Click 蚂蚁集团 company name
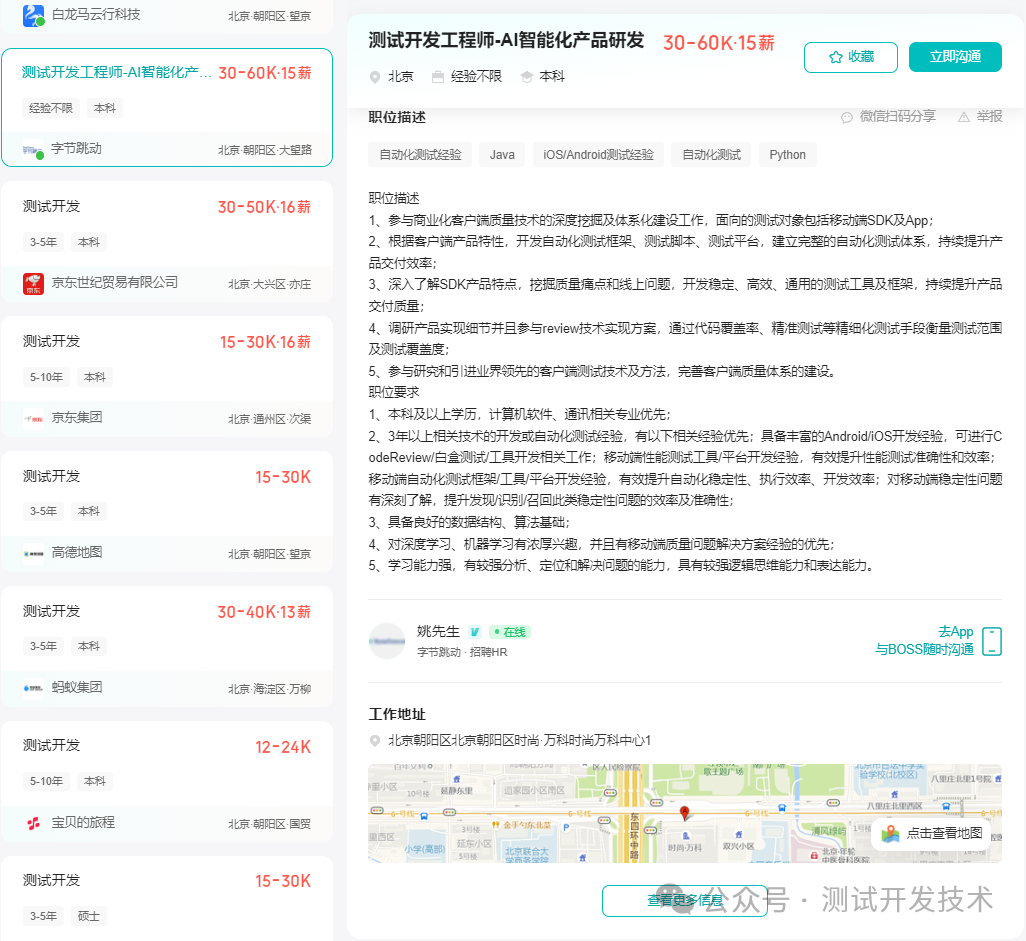This screenshot has height=941, width=1026. click(77, 686)
